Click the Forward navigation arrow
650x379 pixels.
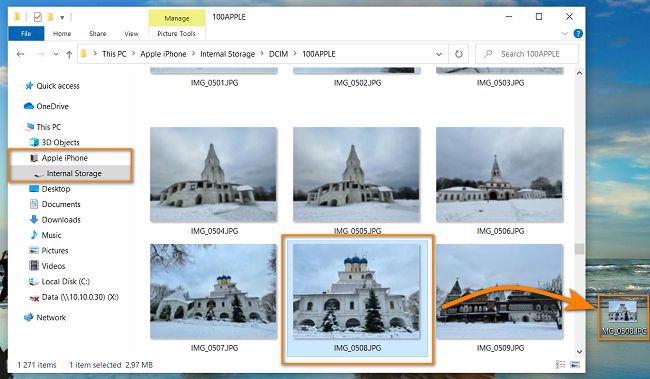coord(41,54)
